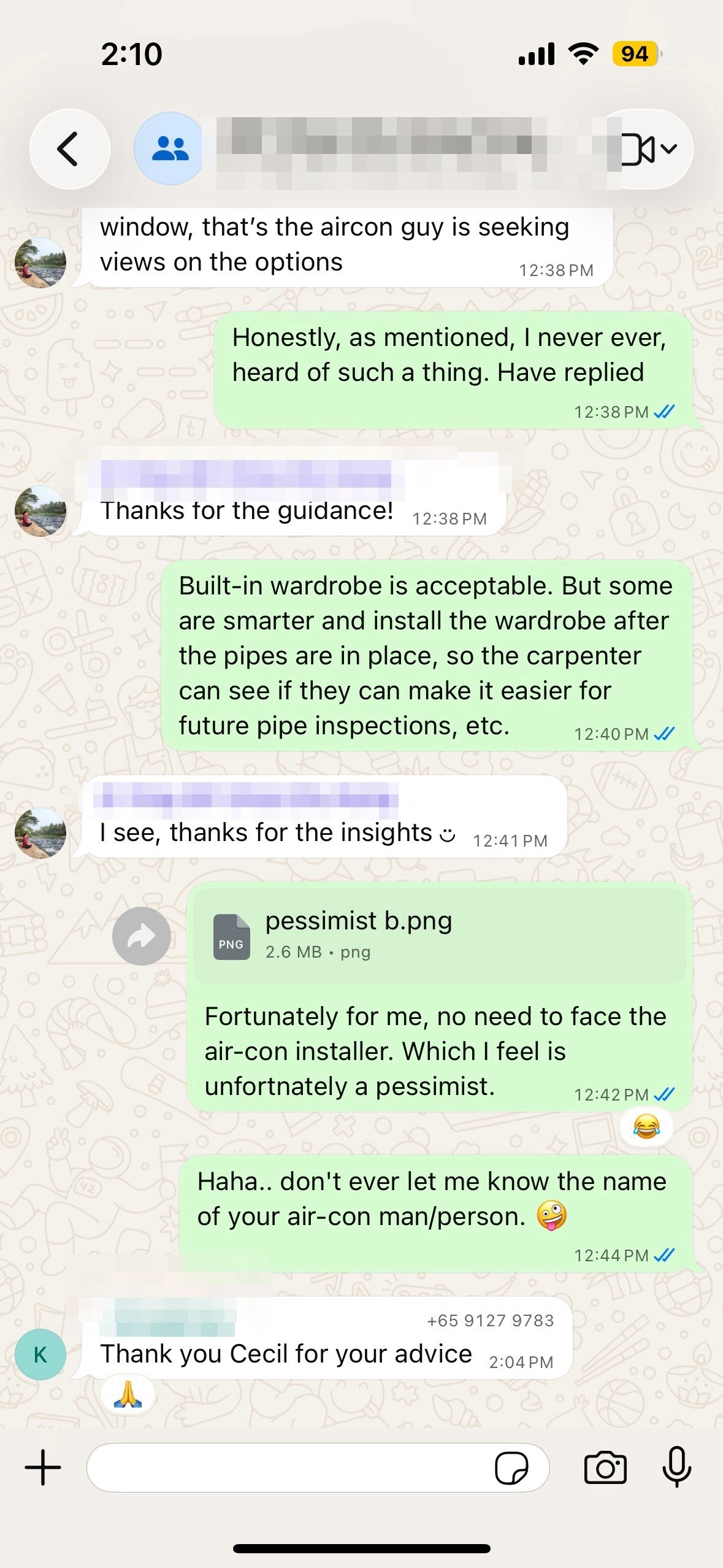Tap the PNG file type icon
This screenshot has width=723, height=1568.
[x=231, y=937]
